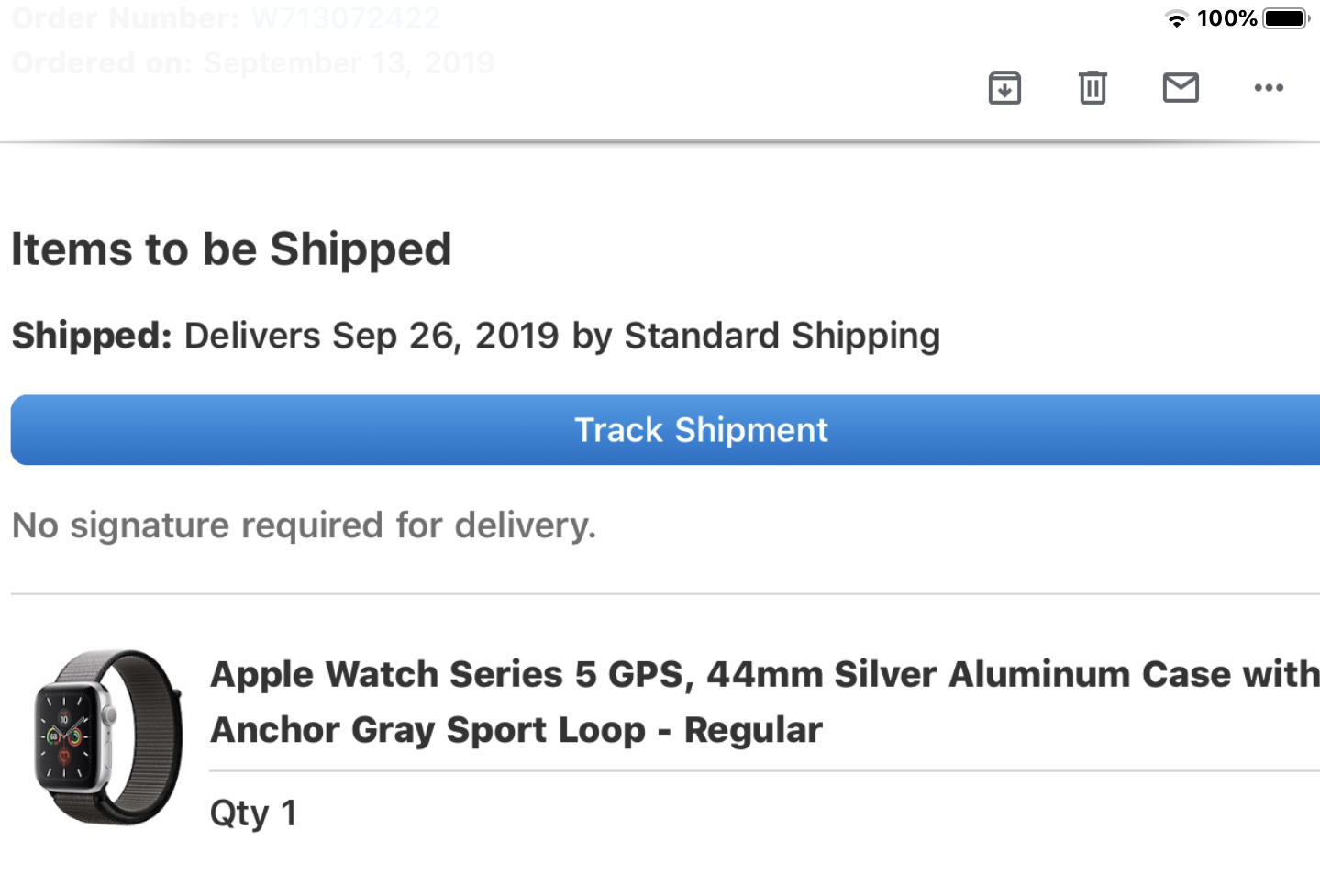This screenshot has width=1320, height=896.
Task: Tap the 100% battery percentage
Action: [1226, 18]
